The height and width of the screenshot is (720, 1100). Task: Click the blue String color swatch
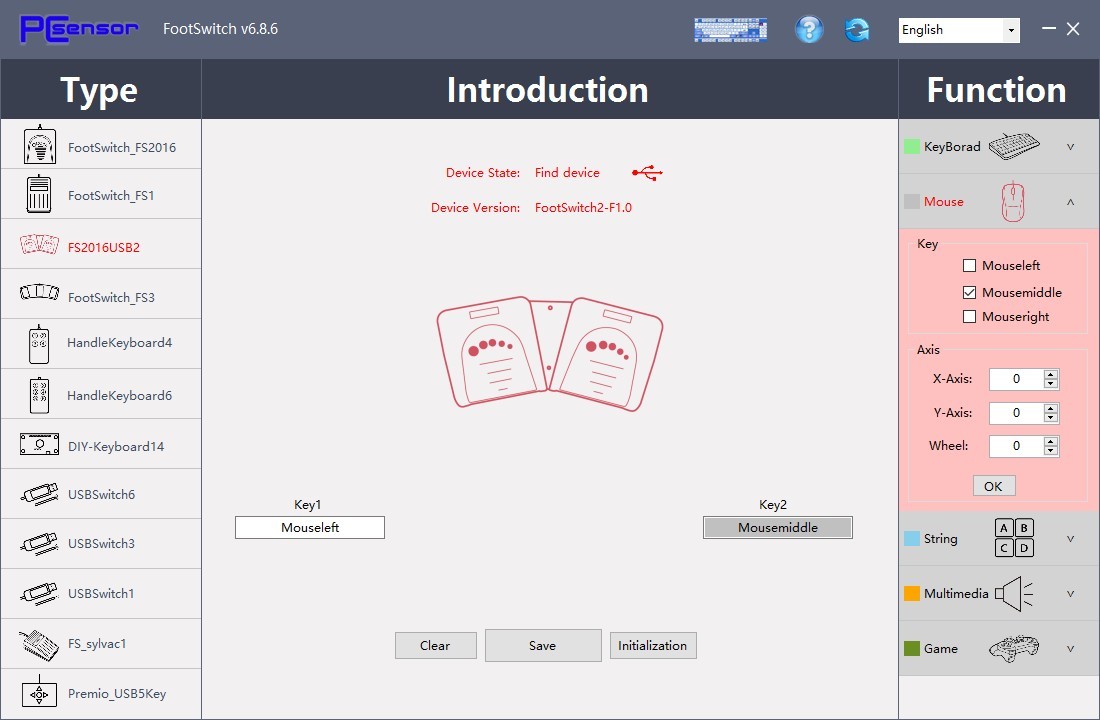(x=912, y=539)
